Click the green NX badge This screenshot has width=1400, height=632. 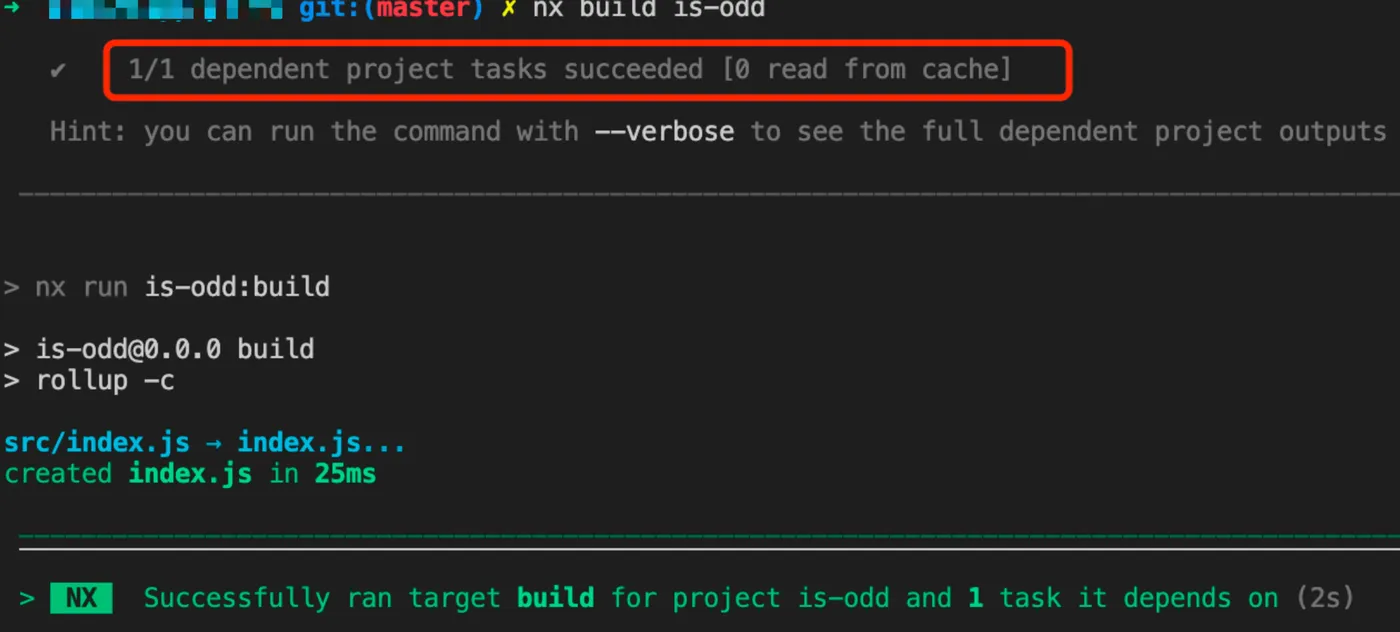tap(81, 598)
